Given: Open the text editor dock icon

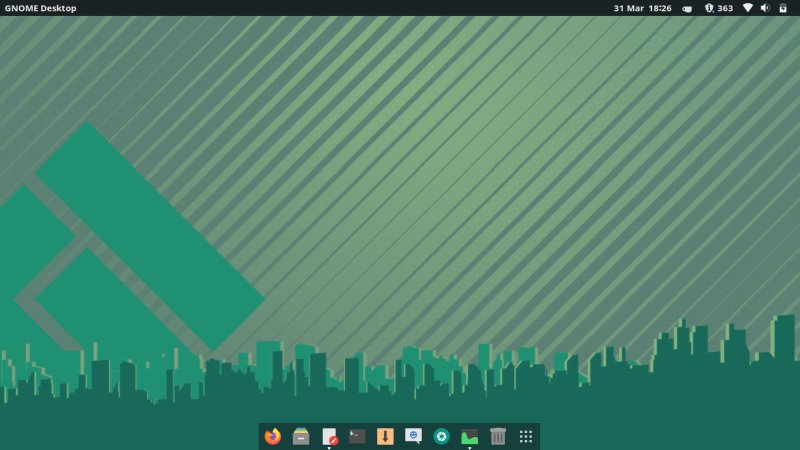Looking at the screenshot, I should coord(329,436).
